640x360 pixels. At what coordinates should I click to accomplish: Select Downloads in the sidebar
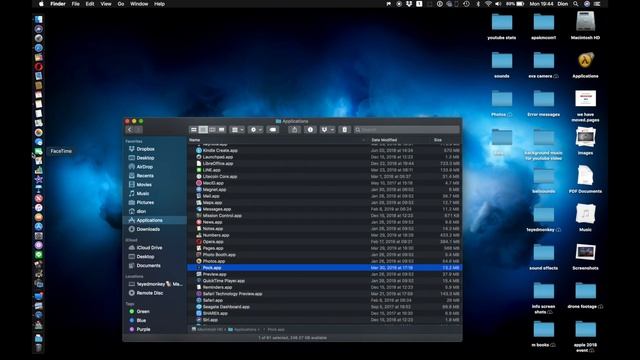(148, 229)
